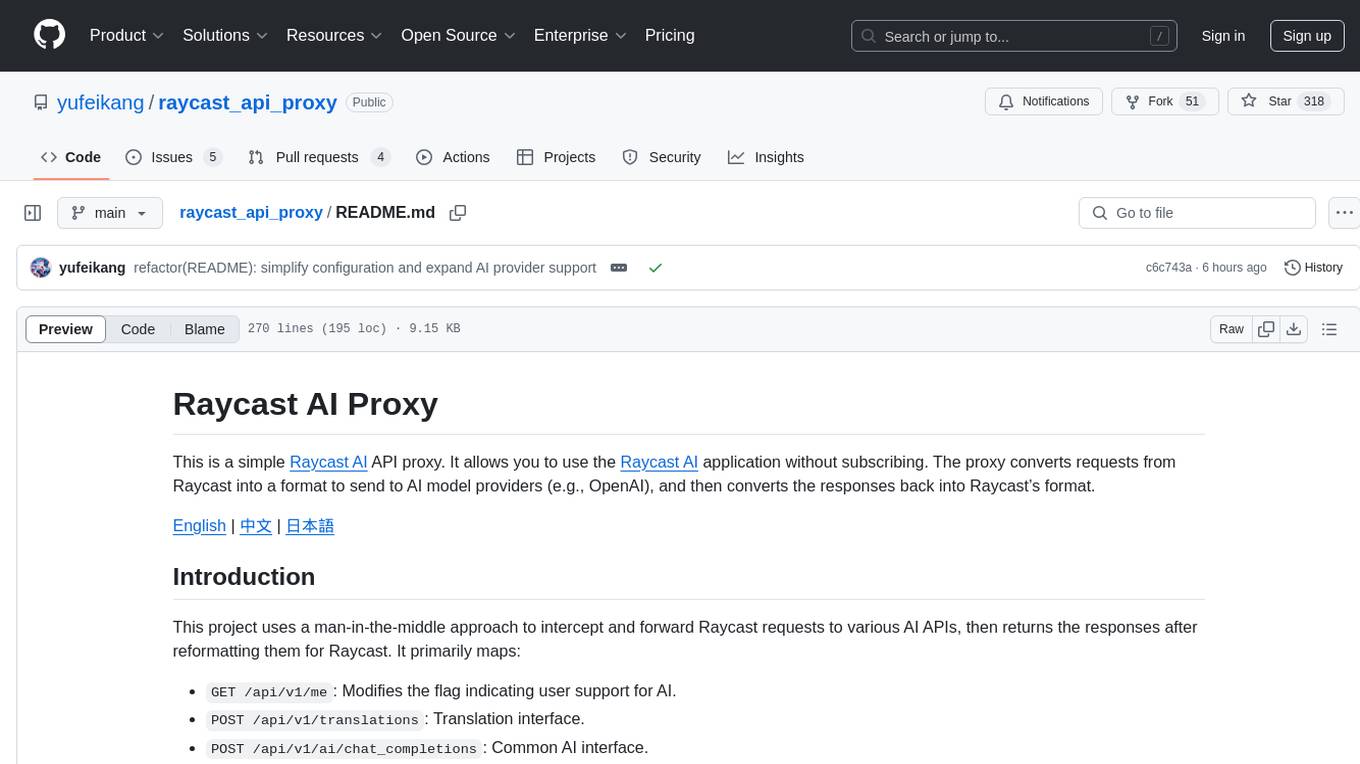The height and width of the screenshot is (764, 1360).
Task: Click the Introduction heading
Action: coord(244,577)
